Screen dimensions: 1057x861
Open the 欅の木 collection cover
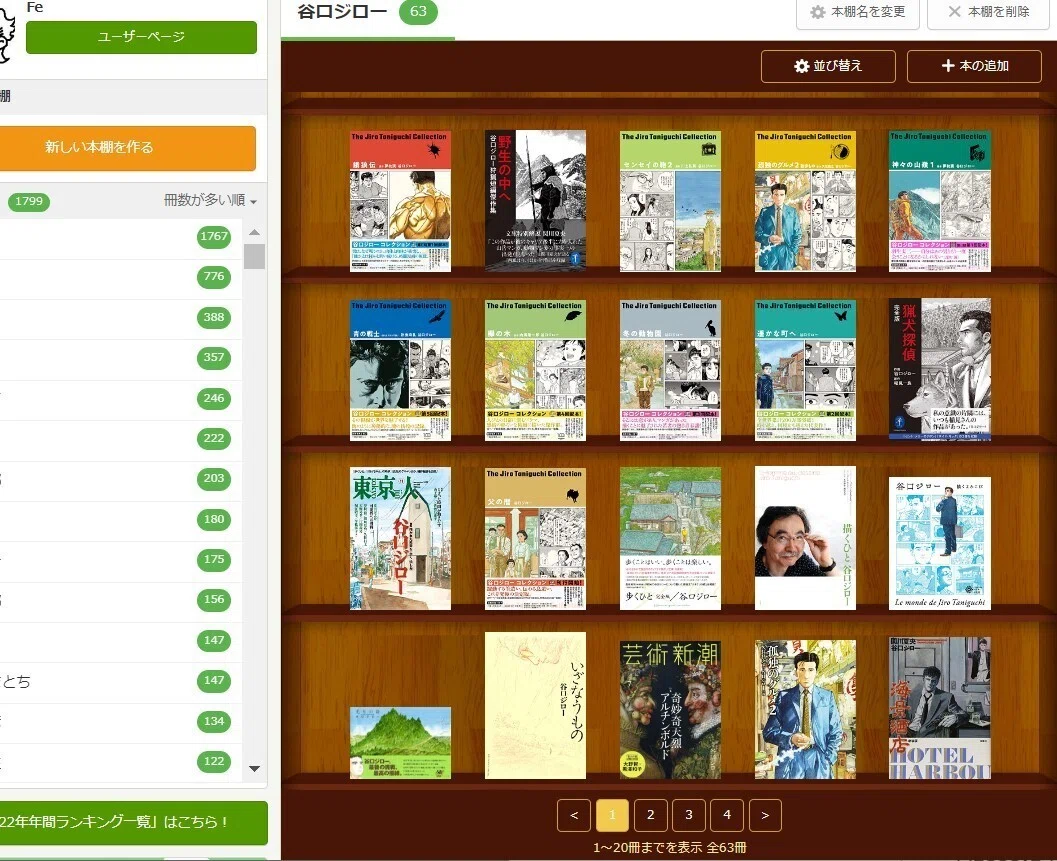pyautogui.click(x=535, y=370)
